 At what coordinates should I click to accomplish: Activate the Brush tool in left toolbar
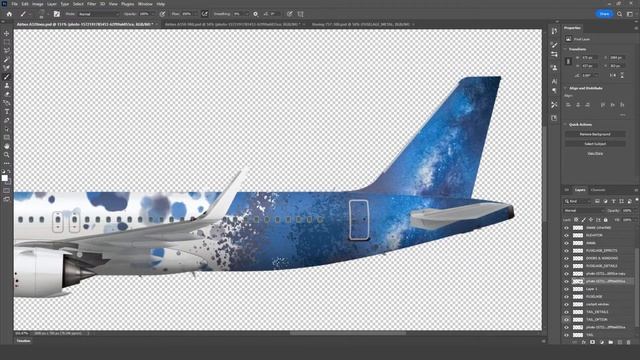click(7, 77)
